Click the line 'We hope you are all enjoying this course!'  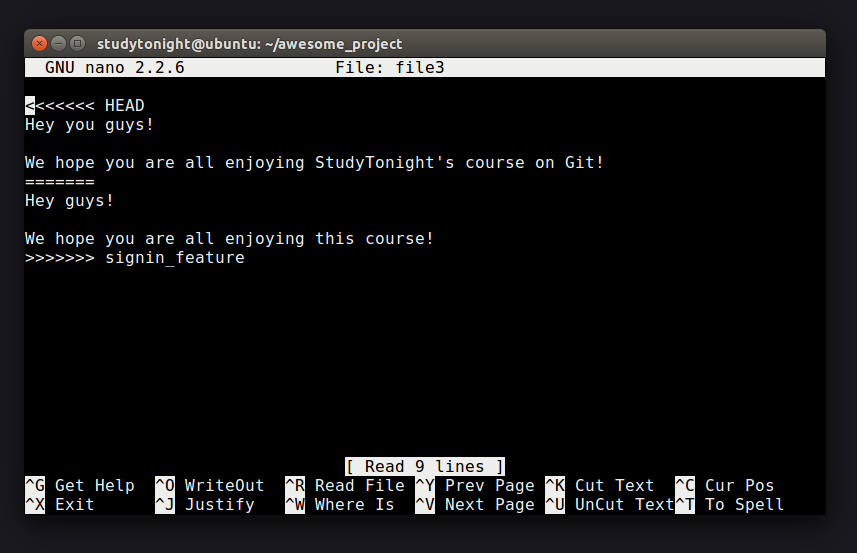[x=230, y=239]
